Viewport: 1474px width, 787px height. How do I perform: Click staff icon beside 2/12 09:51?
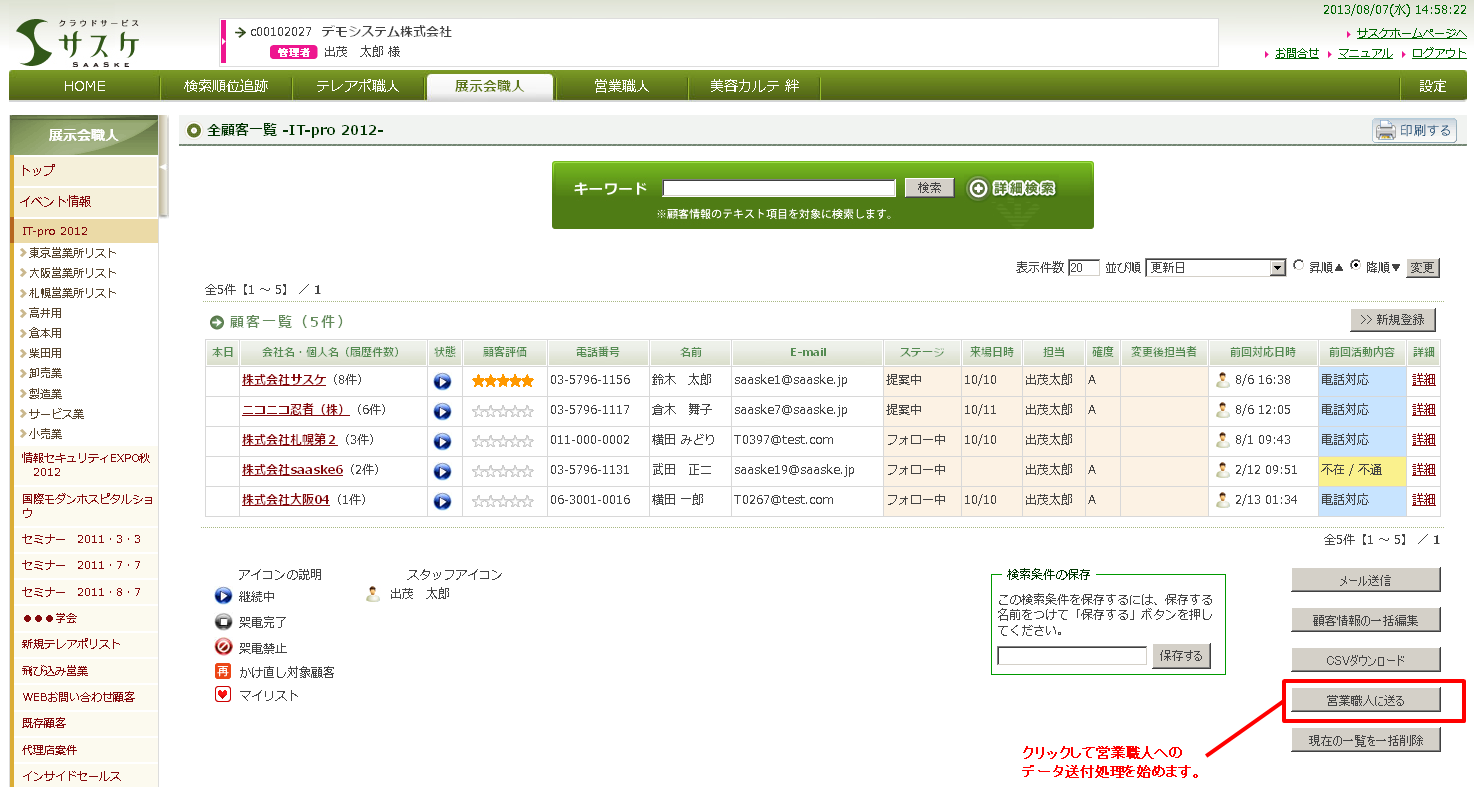(1222, 470)
